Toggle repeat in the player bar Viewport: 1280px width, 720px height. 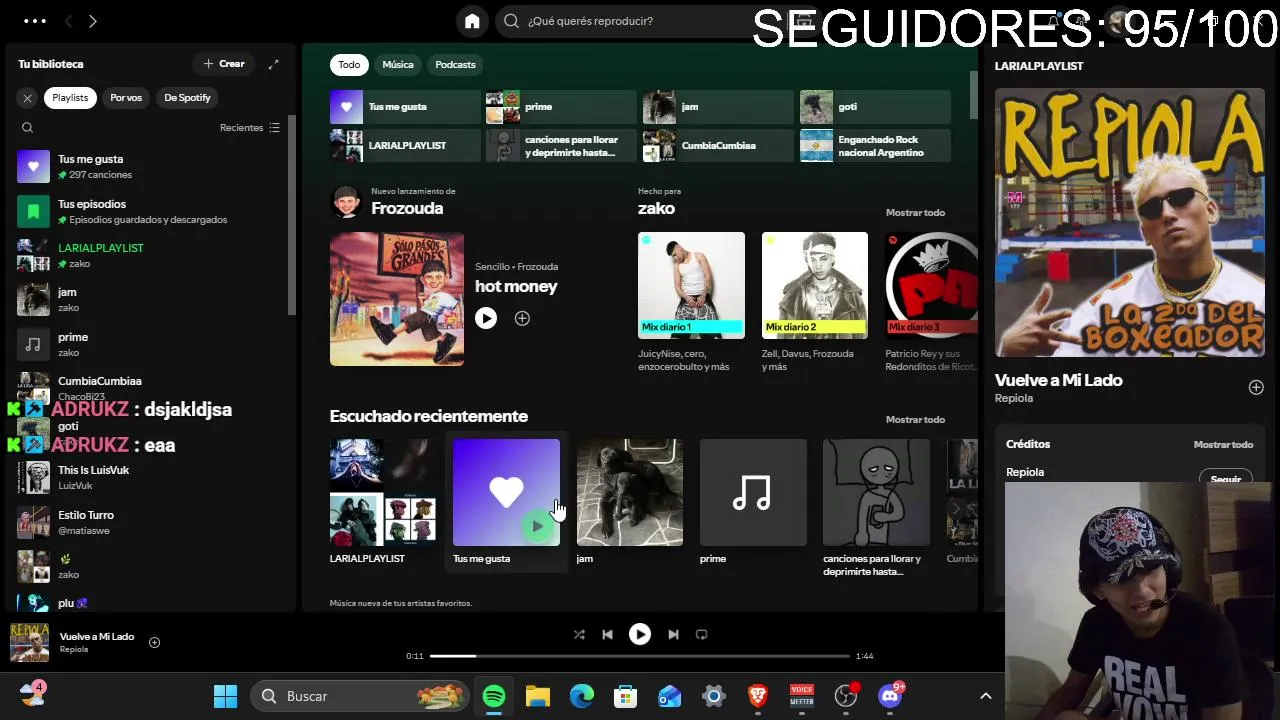click(701, 635)
